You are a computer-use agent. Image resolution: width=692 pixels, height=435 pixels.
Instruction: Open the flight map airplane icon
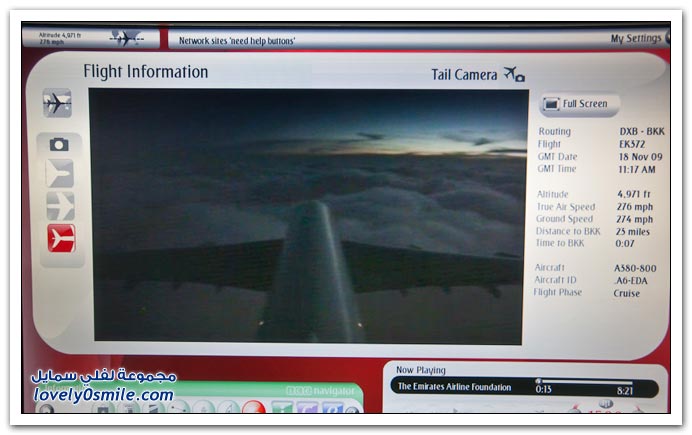click(57, 102)
